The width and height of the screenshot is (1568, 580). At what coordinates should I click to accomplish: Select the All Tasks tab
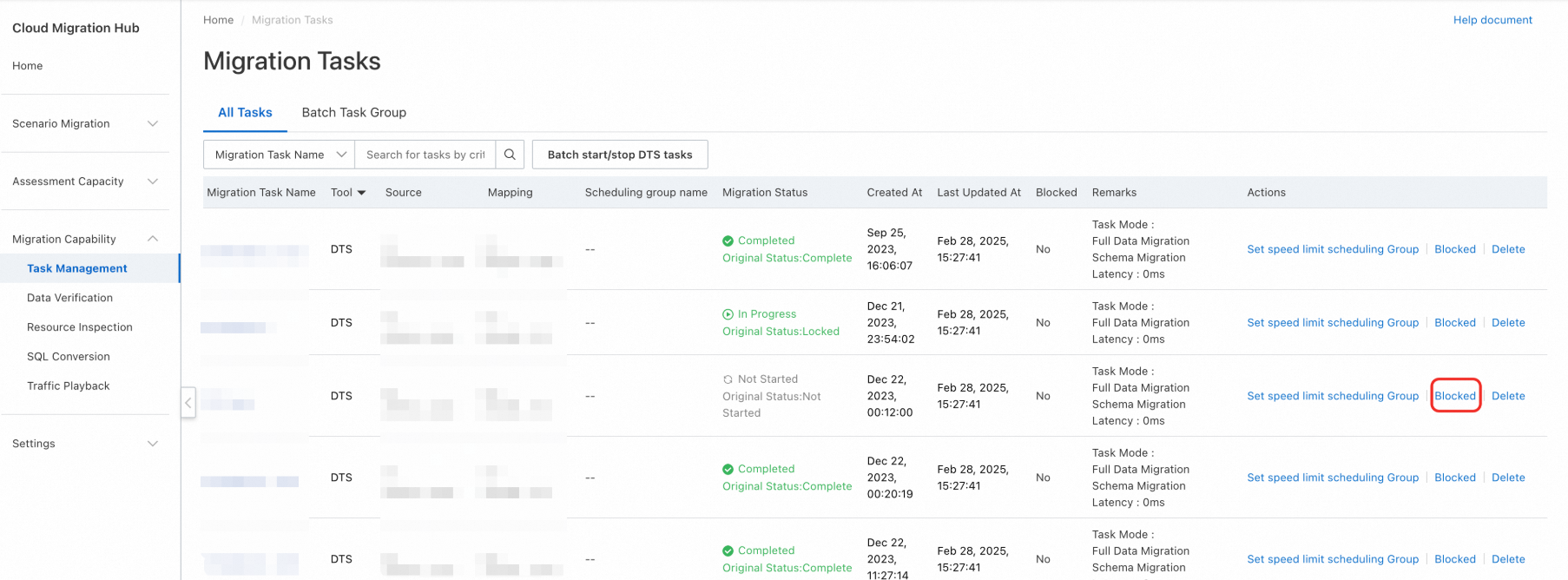pos(245,113)
